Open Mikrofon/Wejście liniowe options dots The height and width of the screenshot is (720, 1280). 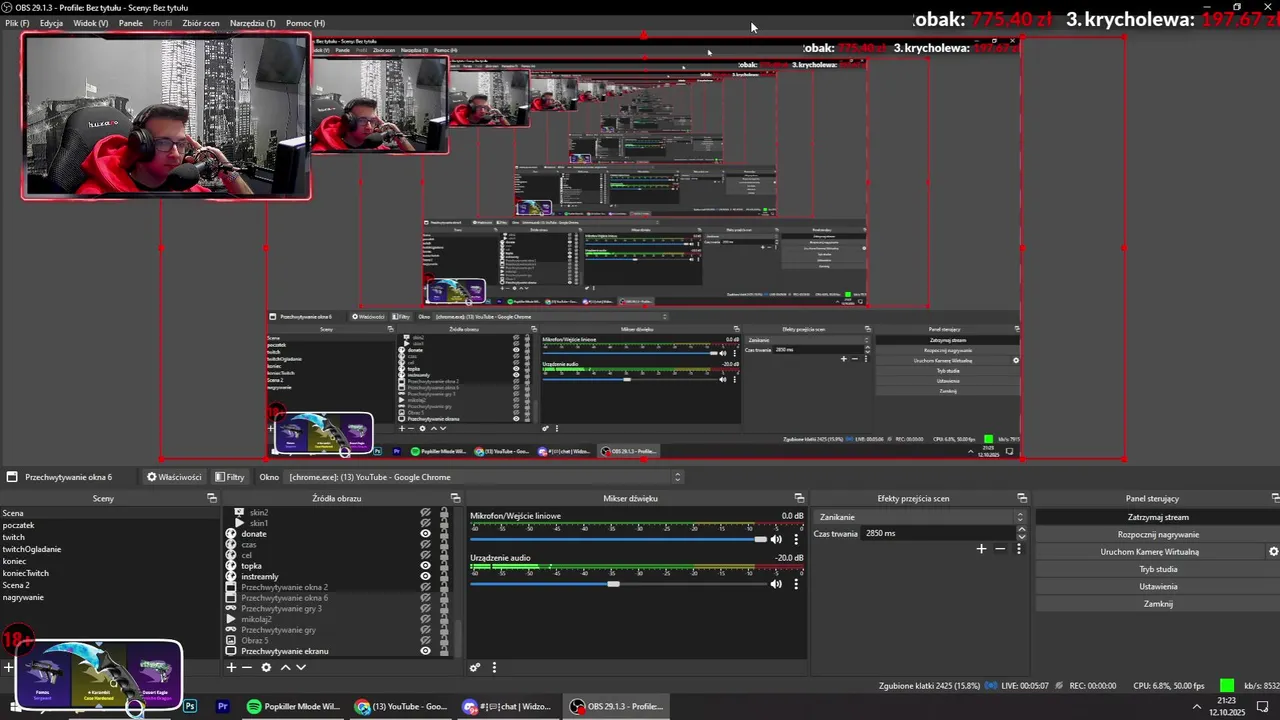point(796,540)
